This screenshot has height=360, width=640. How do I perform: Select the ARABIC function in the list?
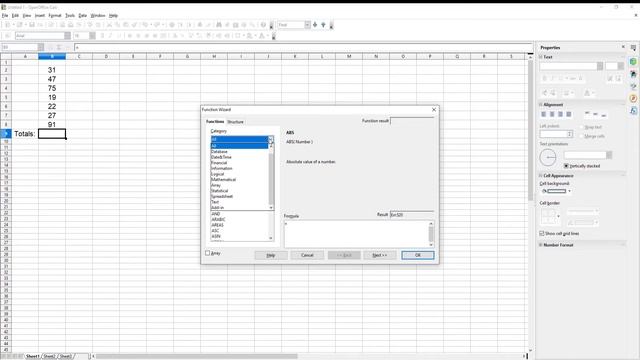[x=218, y=220]
